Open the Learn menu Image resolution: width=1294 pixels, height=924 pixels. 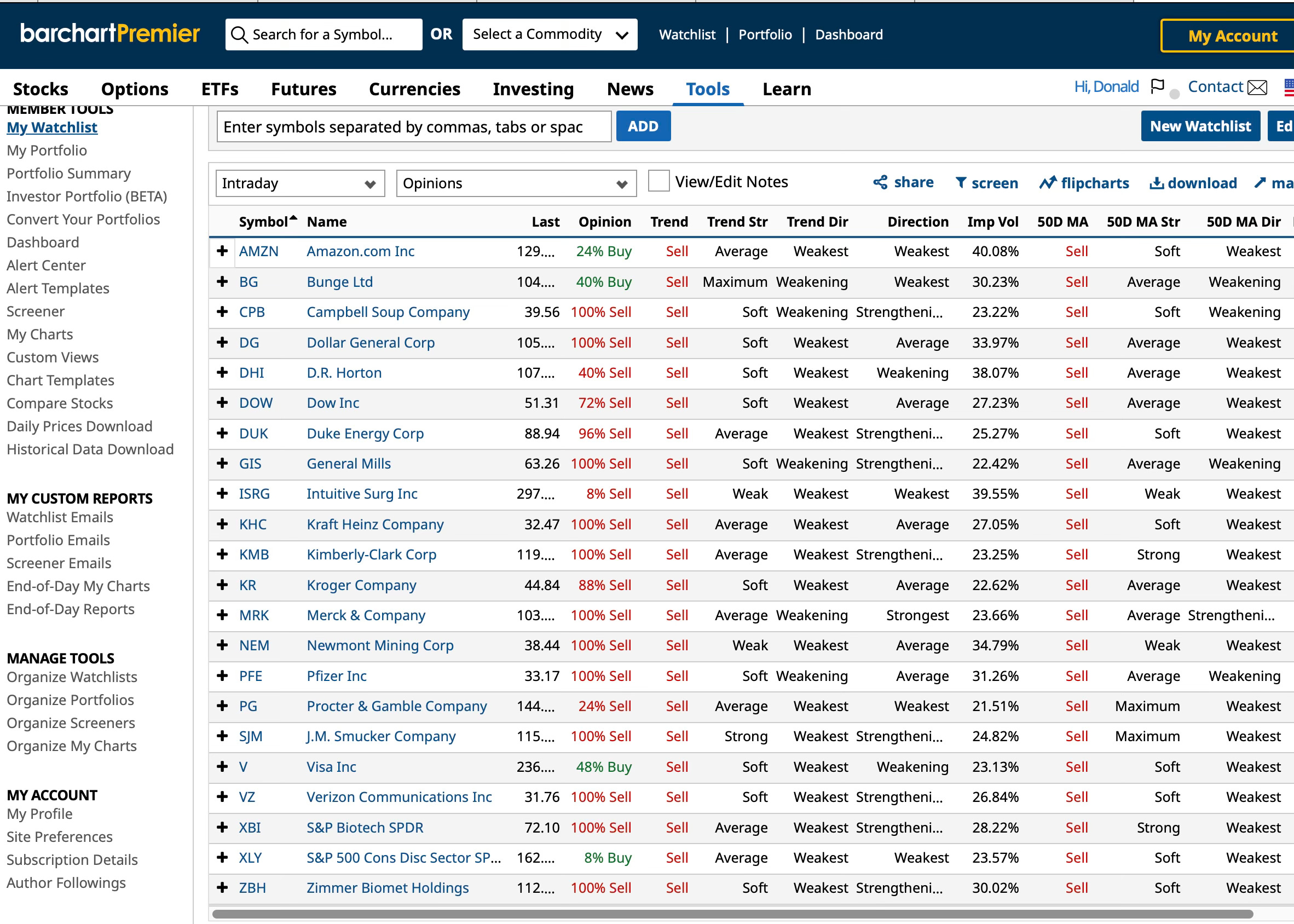click(787, 89)
